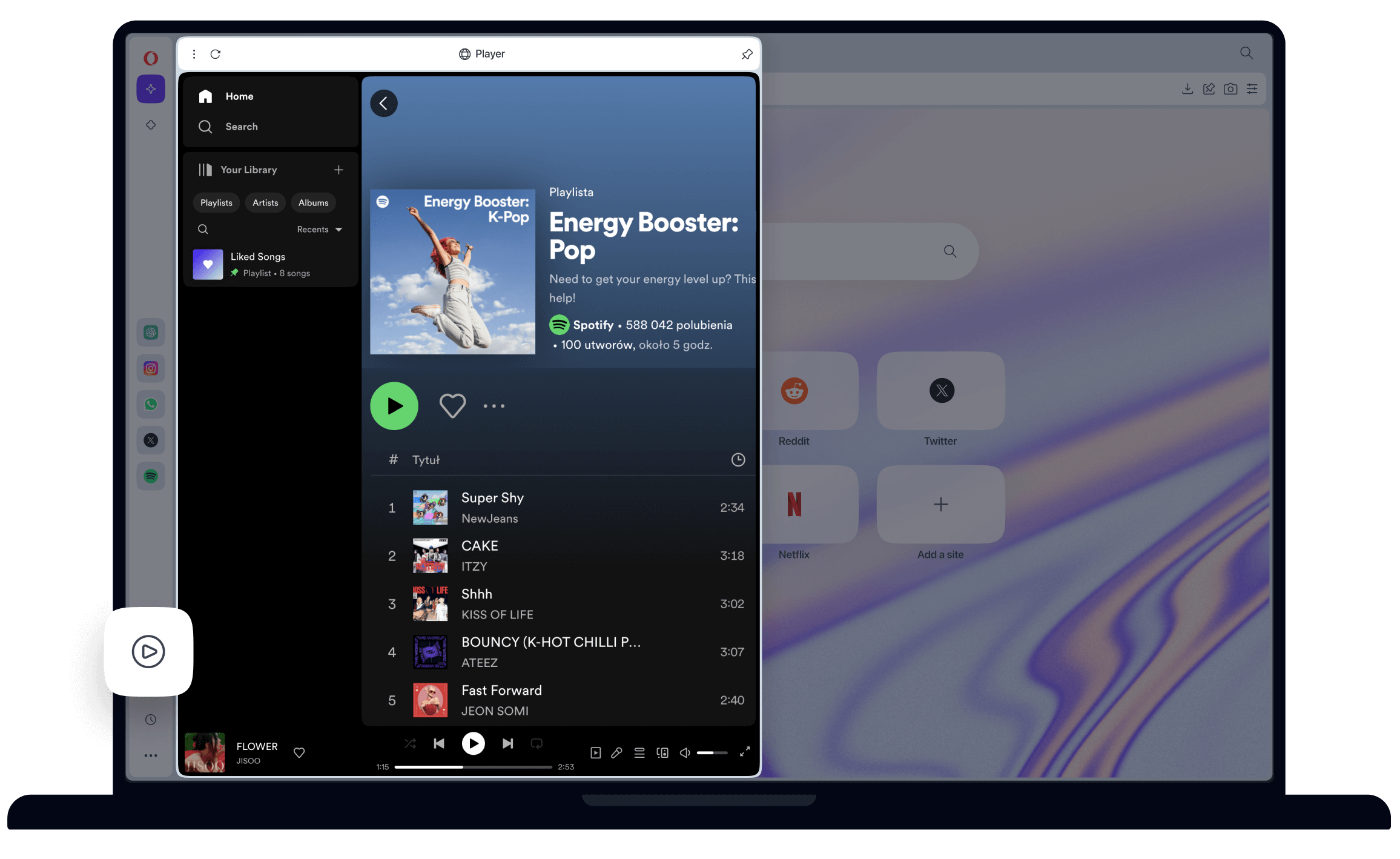Open History clock icon in sidebar
The image size is (1400, 859).
coord(151,720)
